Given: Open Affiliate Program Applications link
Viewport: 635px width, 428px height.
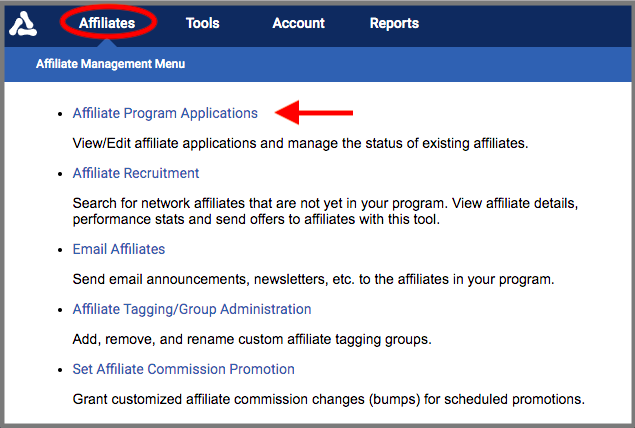Looking at the screenshot, I should point(165,113).
